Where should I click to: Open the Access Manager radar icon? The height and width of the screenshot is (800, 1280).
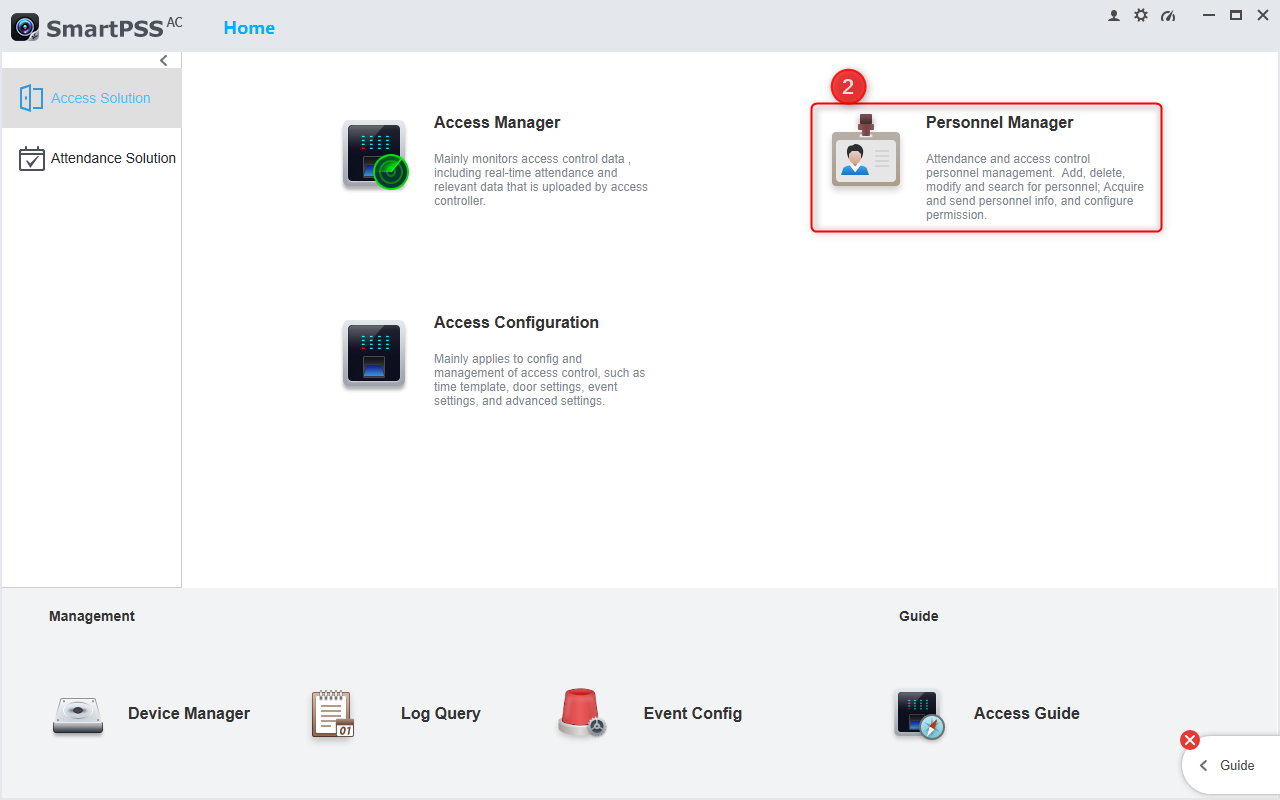[x=375, y=155]
